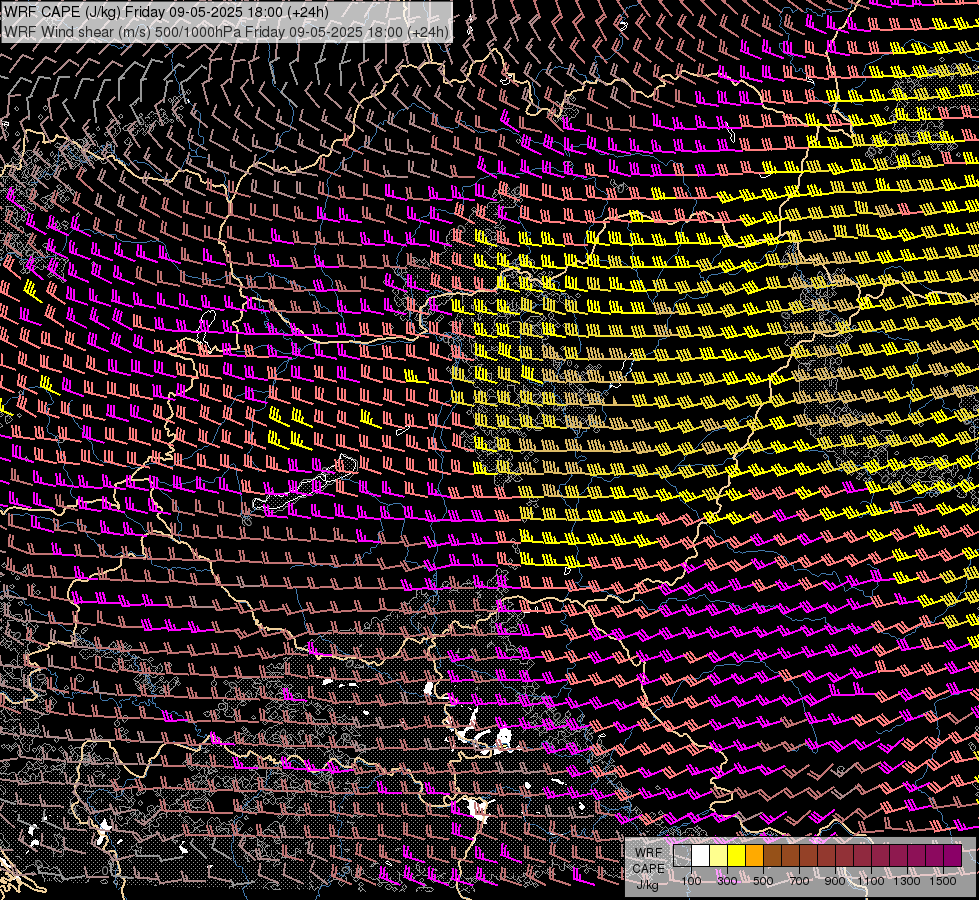Click the '100' legend value
The image size is (979, 900).
pos(691,881)
